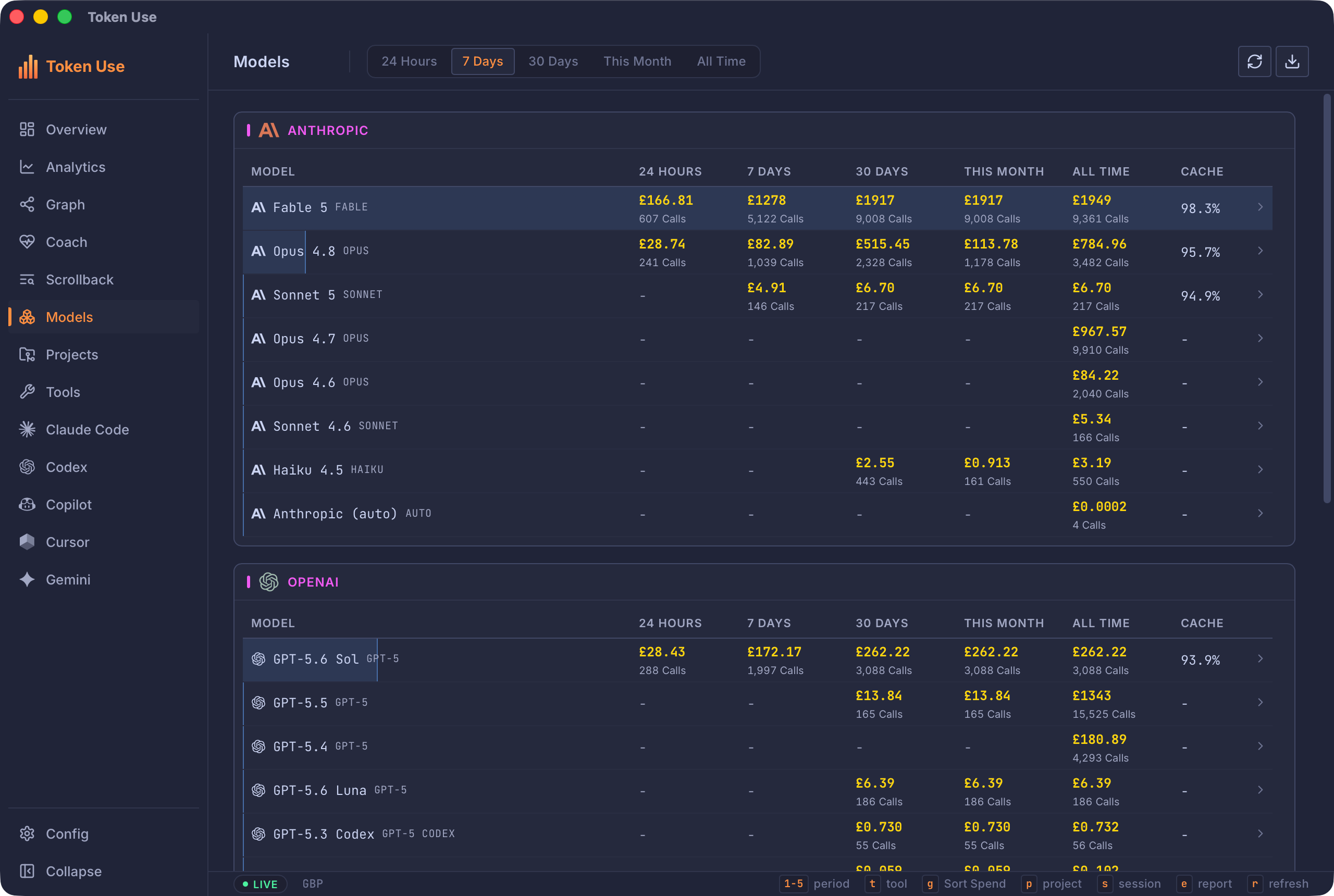This screenshot has height=896, width=1334.
Task: Click the OpenAI icon beside GPT-5.6 Sol
Action: pos(258,659)
